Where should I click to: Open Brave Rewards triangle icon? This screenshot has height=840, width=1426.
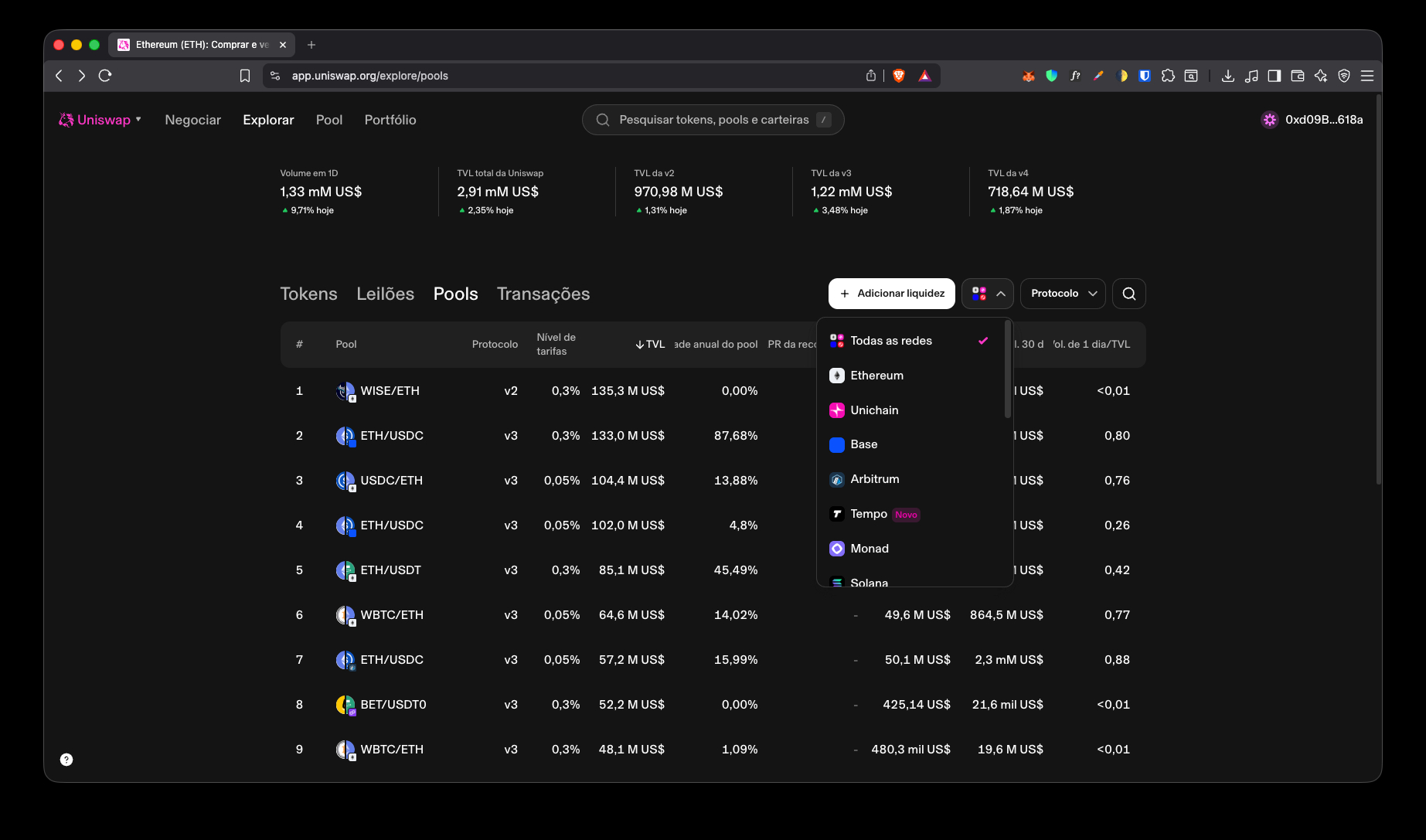point(924,76)
